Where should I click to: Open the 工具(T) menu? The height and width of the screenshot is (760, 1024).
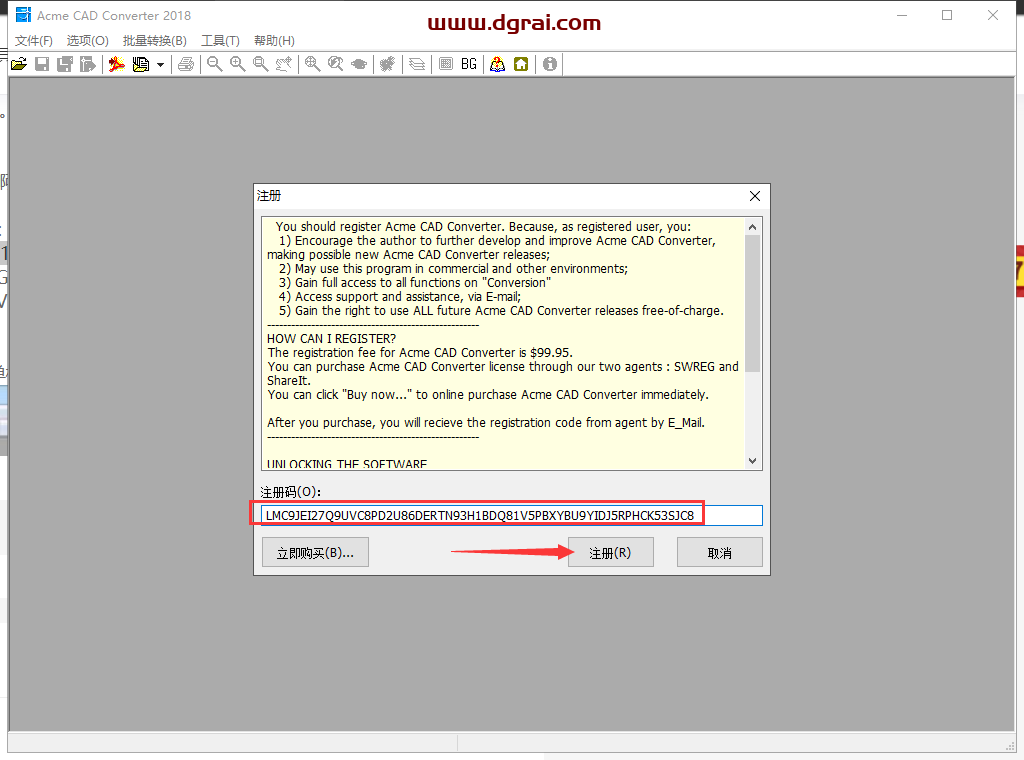pos(220,40)
